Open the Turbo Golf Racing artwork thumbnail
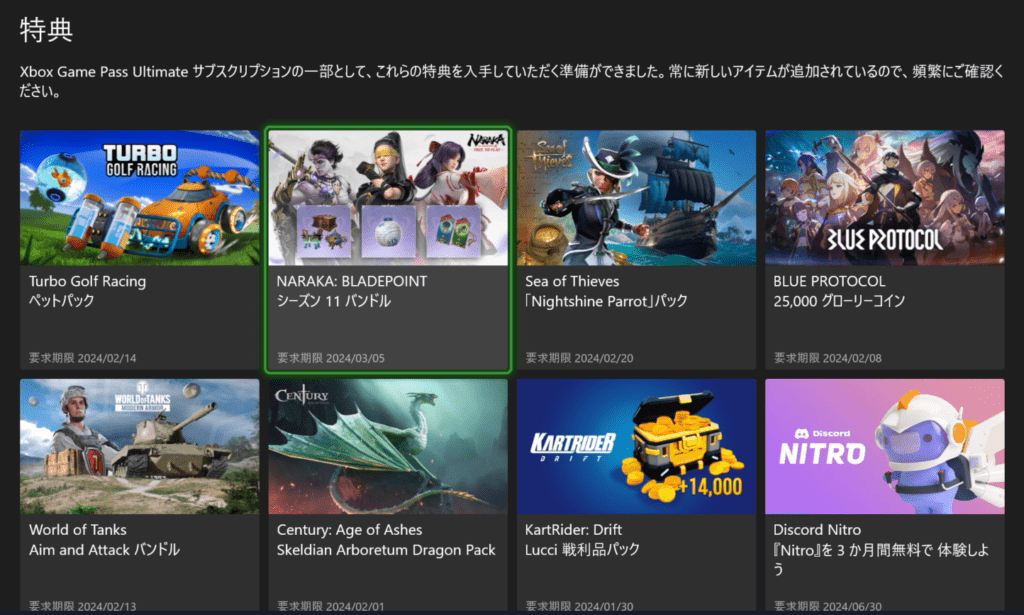This screenshot has height=615, width=1024. tap(139, 197)
